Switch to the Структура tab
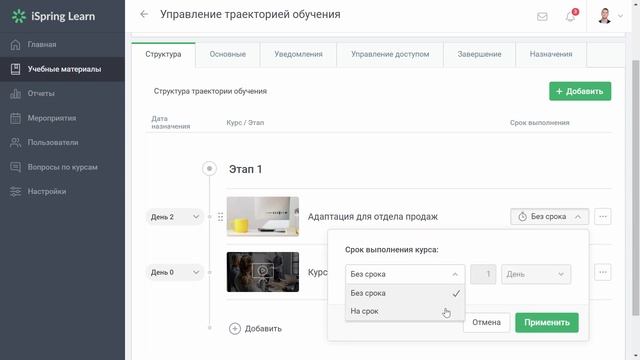The image size is (640, 360). point(163,54)
